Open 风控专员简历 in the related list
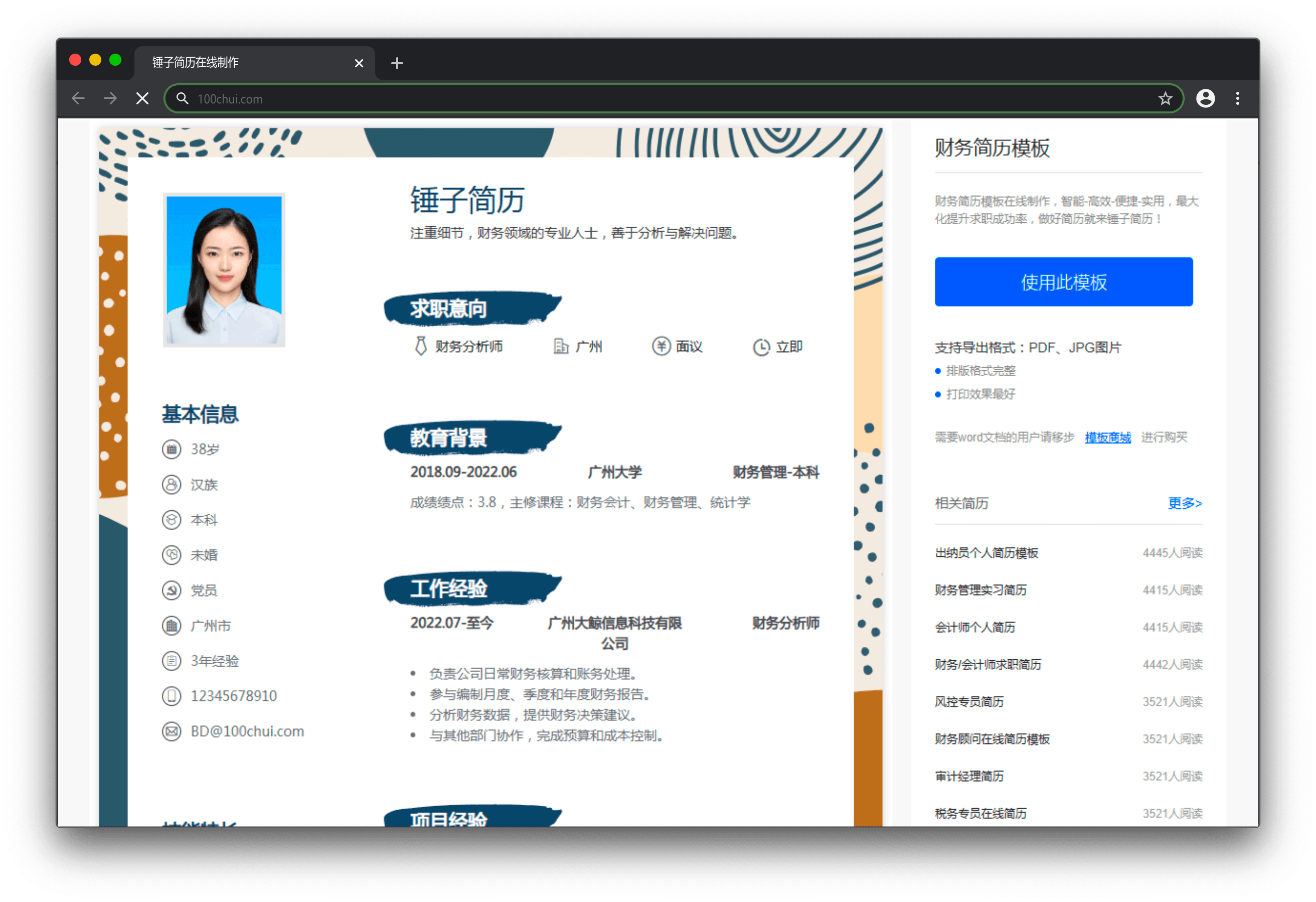 point(969,701)
